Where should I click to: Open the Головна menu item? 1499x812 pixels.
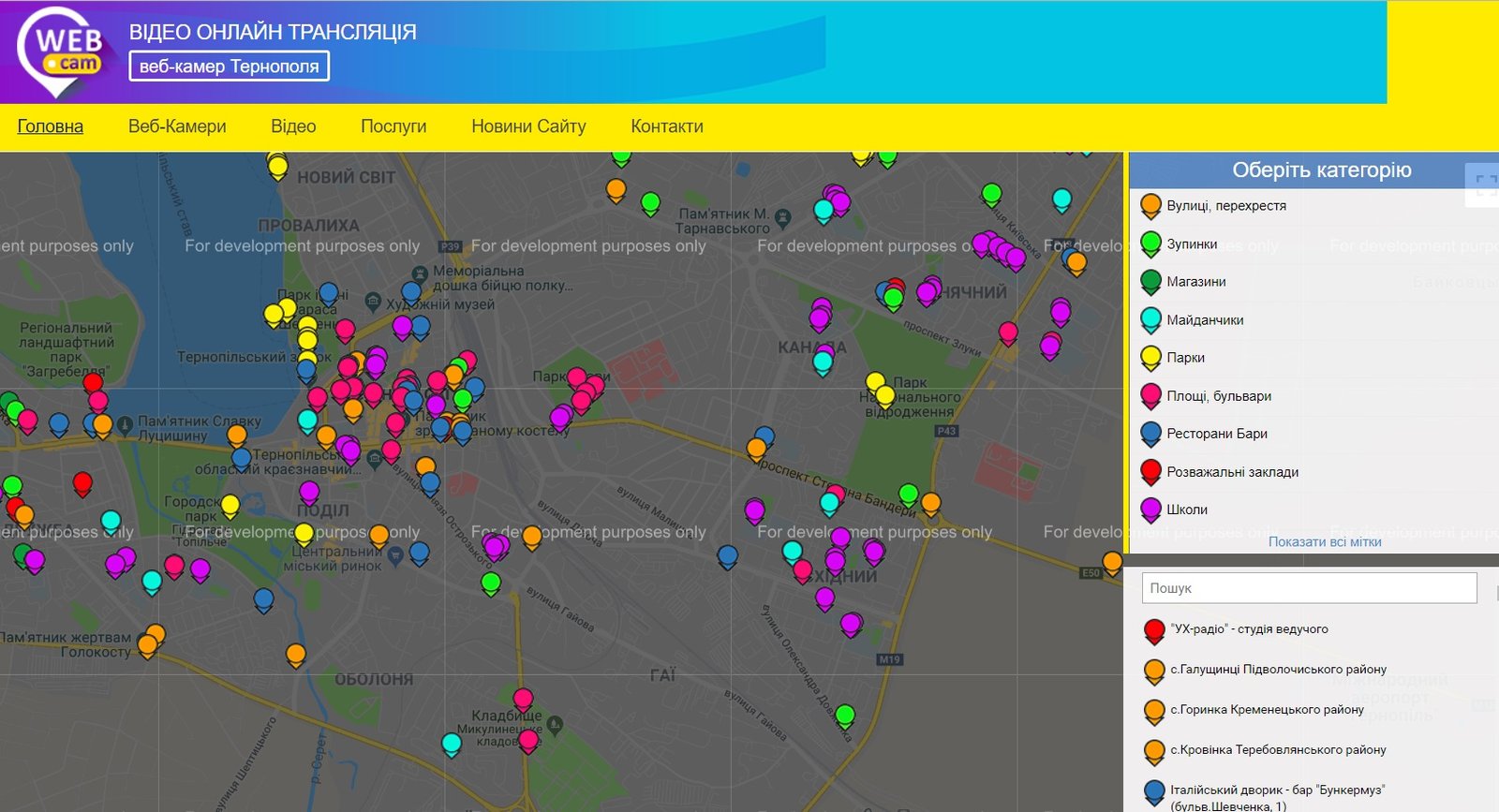tap(51, 126)
